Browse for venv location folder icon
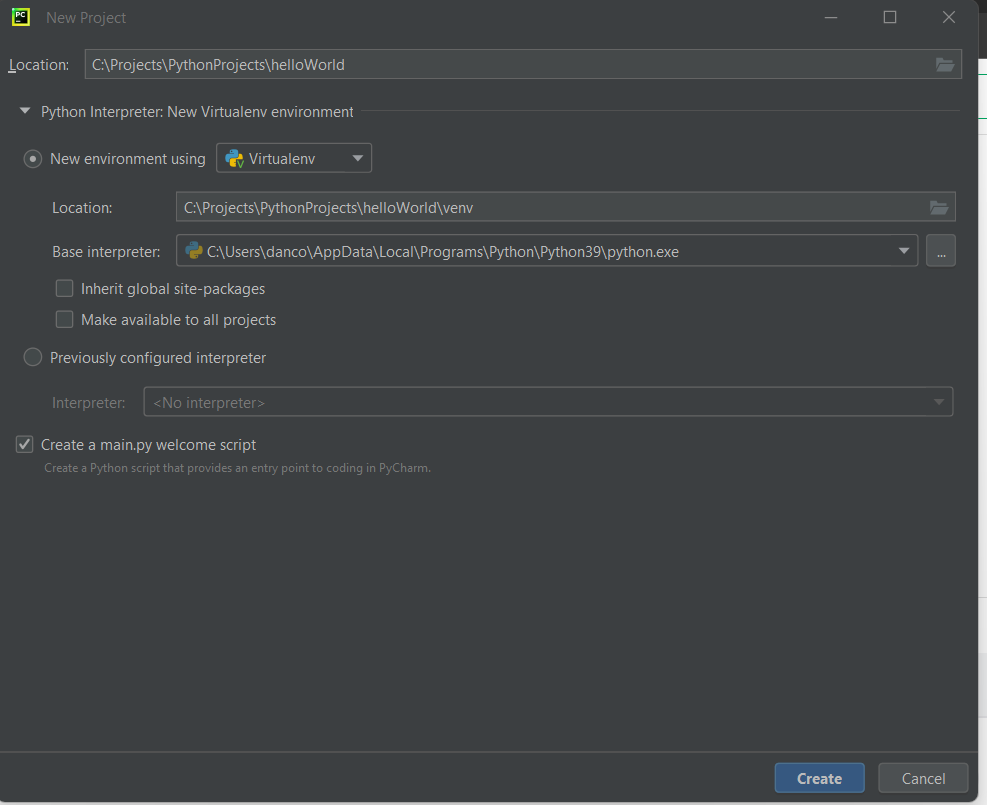Viewport: 987px width, 805px height. point(939,208)
